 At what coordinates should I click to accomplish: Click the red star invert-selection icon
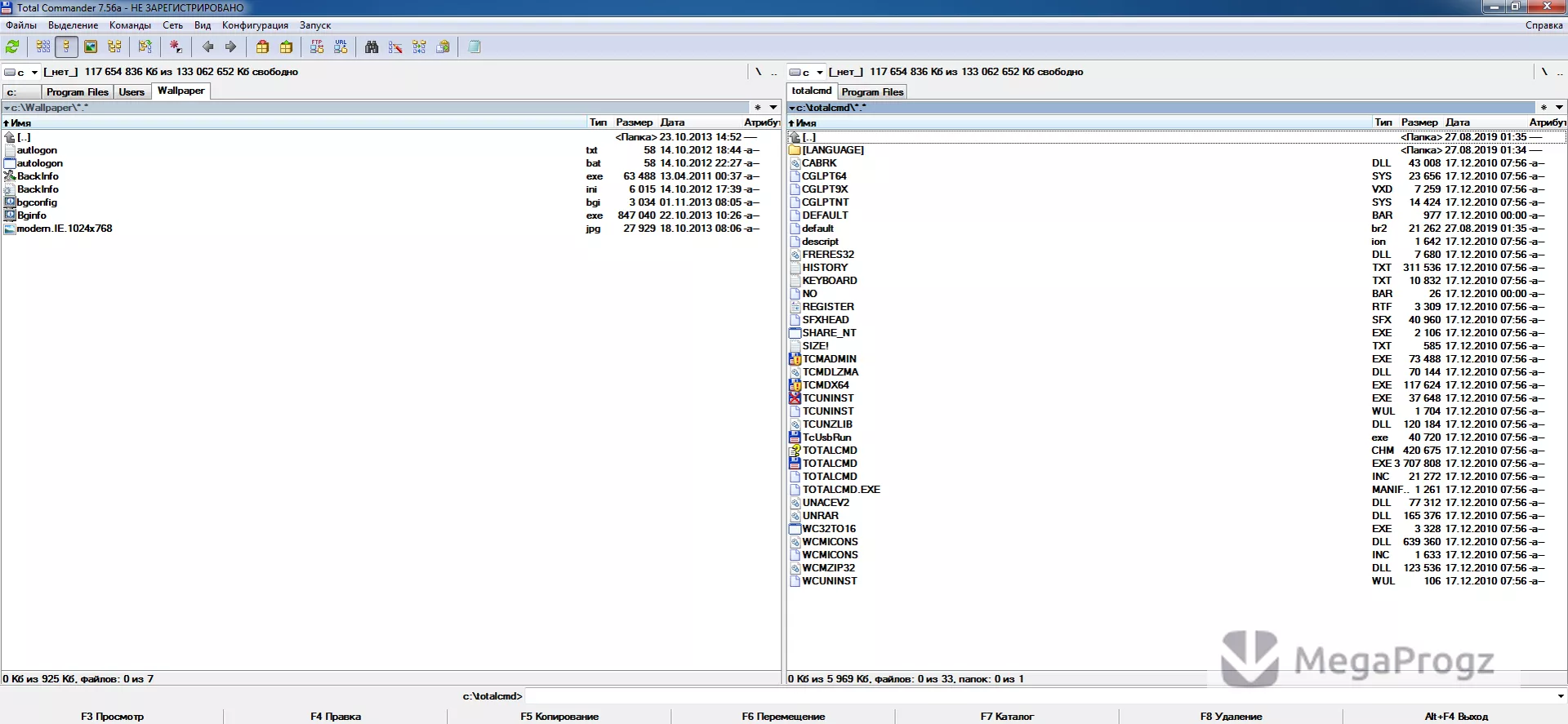point(176,47)
